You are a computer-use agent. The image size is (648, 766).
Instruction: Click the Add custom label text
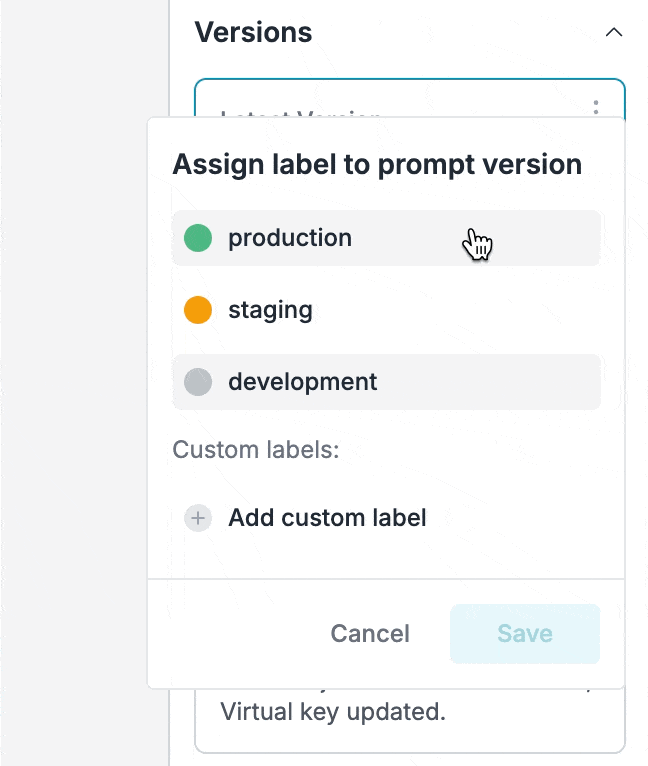pos(327,518)
